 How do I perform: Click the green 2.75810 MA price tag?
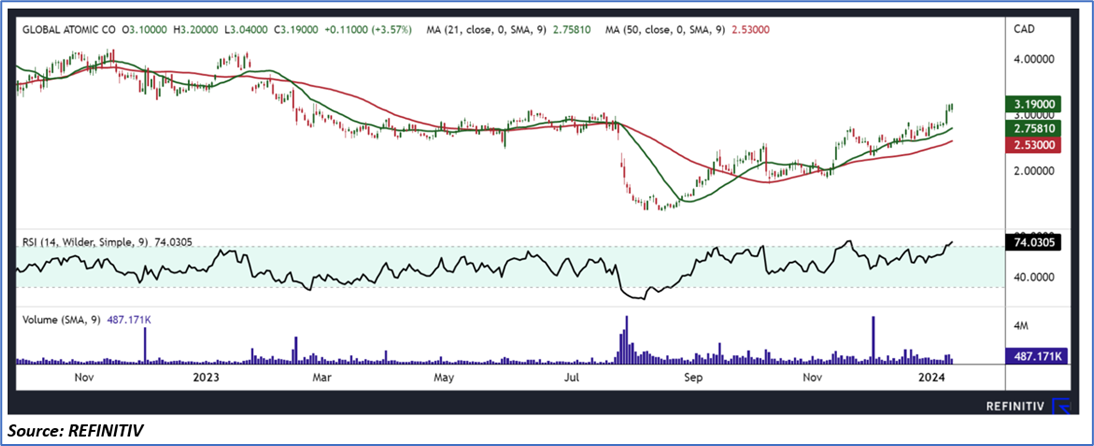(1033, 128)
